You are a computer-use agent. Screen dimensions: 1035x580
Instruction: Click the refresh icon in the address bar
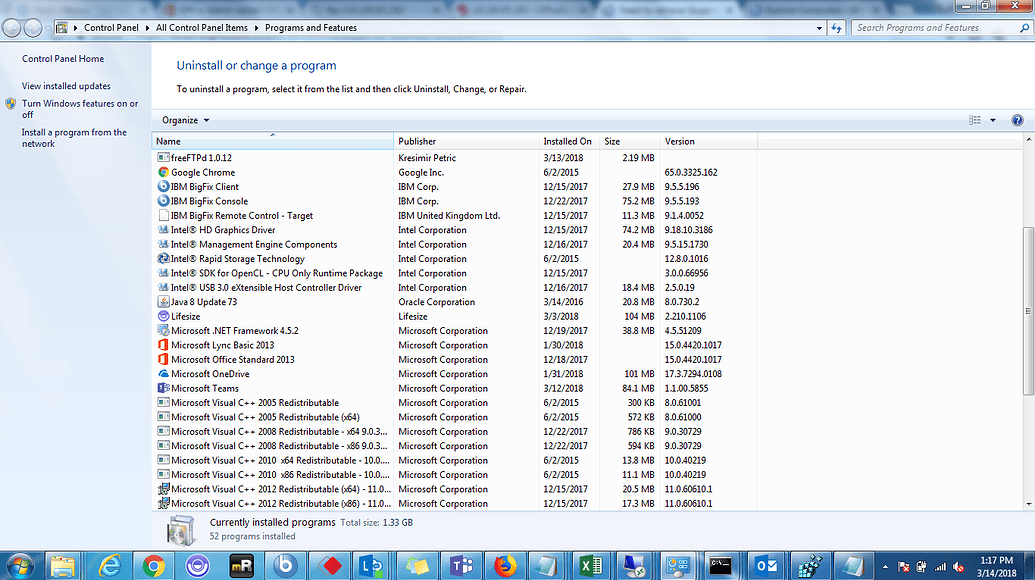tap(837, 28)
